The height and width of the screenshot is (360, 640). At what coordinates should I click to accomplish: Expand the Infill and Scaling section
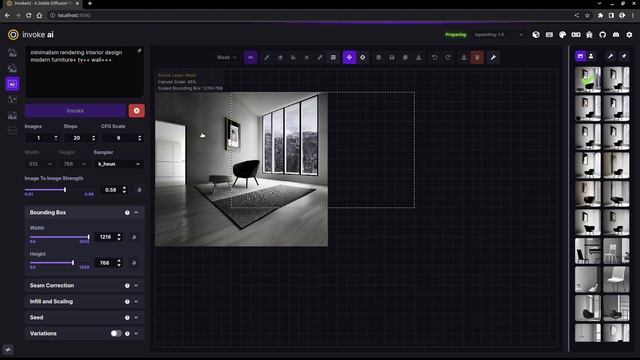point(84,301)
